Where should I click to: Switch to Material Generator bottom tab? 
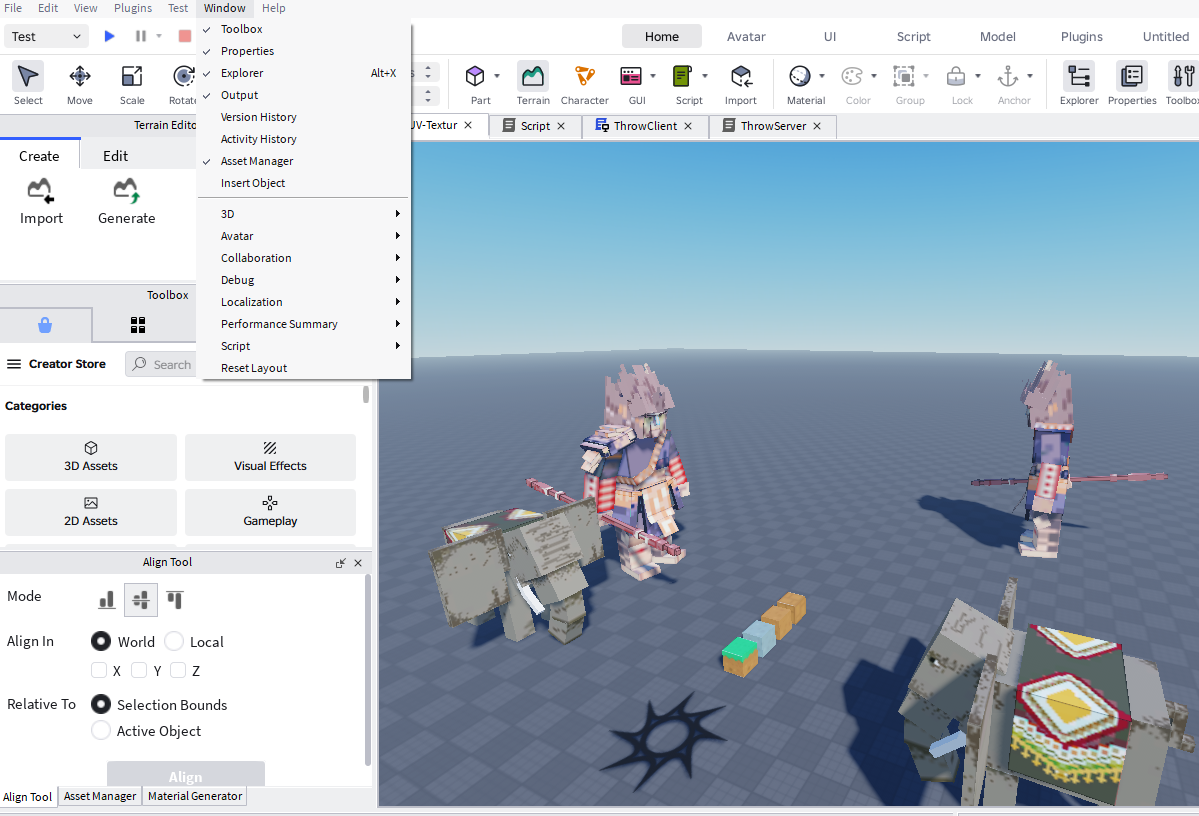[195, 796]
